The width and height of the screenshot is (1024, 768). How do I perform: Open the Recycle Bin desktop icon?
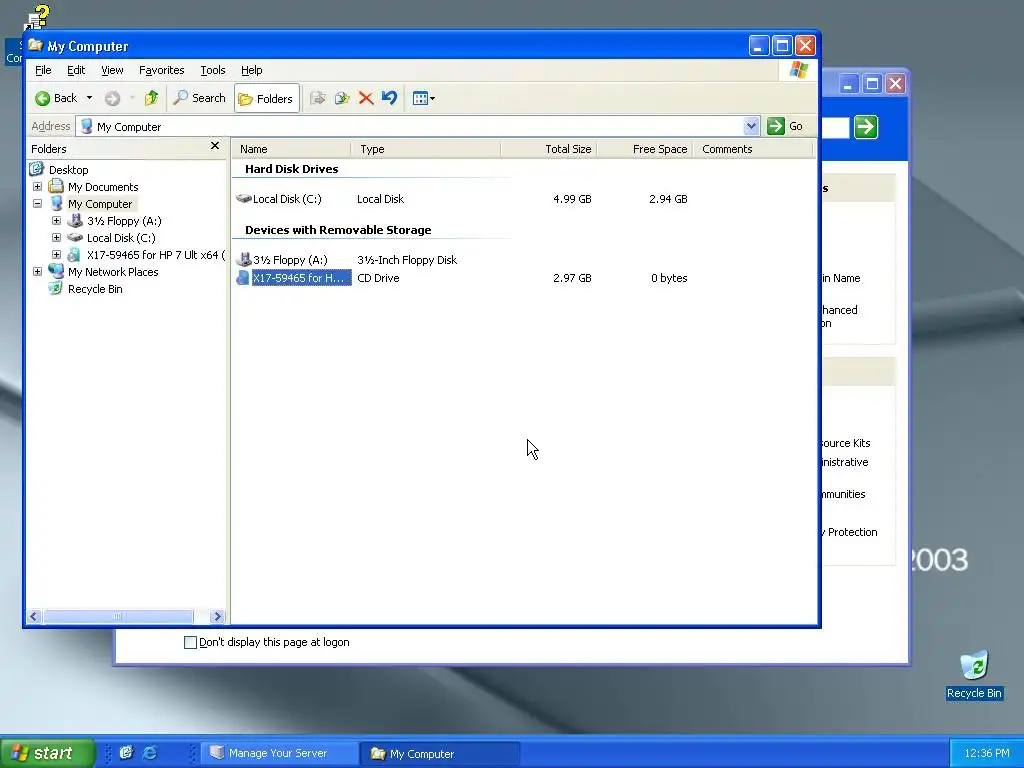(974, 674)
